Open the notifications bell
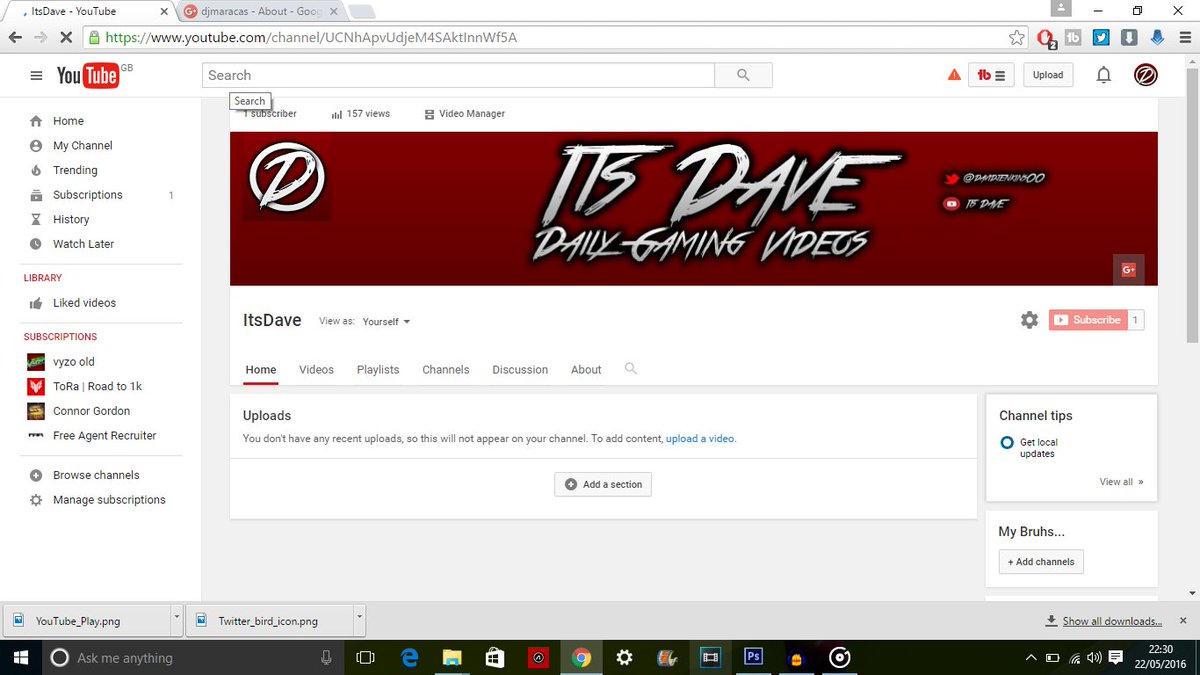Viewport: 1200px width, 675px height. tap(1104, 75)
